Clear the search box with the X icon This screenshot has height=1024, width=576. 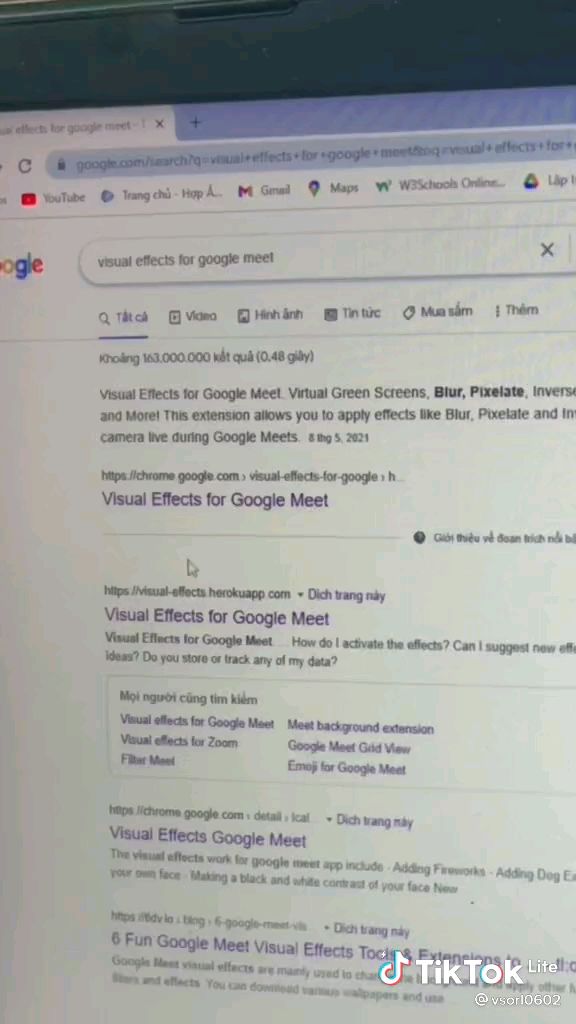[x=547, y=249]
